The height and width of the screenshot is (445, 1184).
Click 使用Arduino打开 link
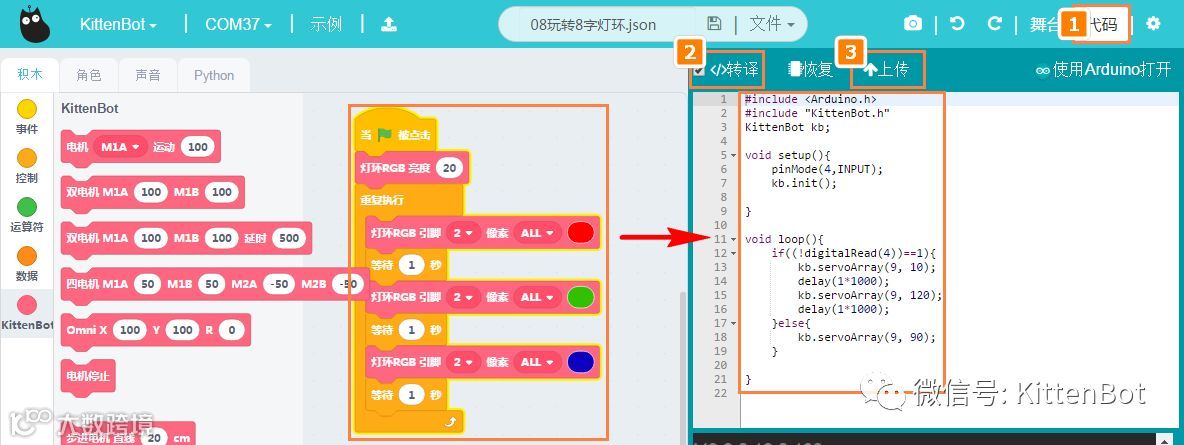[x=1103, y=70]
